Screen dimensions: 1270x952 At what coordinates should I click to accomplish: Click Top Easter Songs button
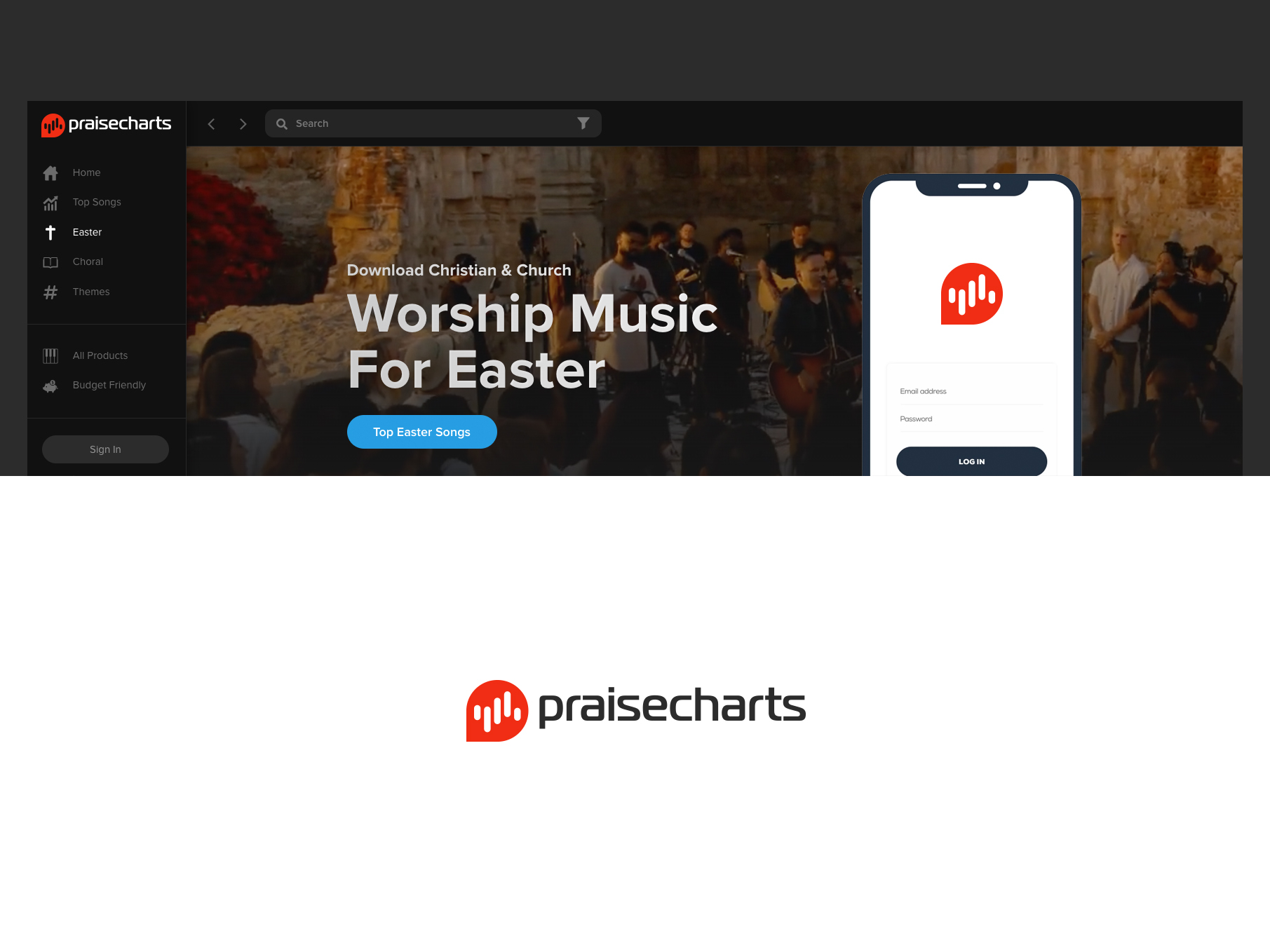click(422, 432)
